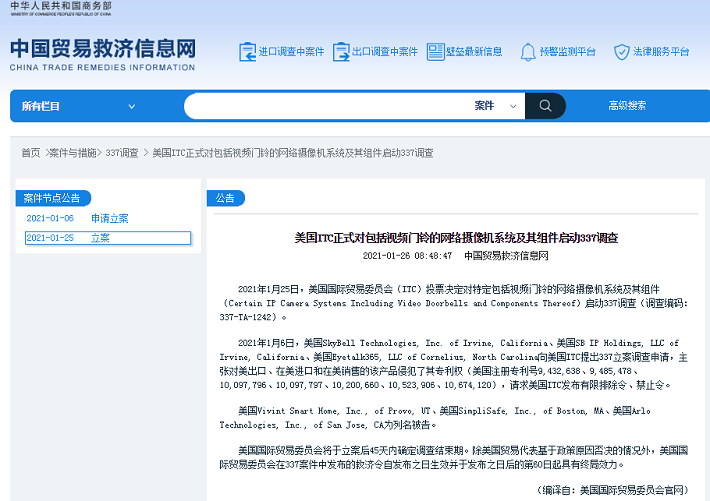Click the chevron beside 所有栏目
Screen dimensions: 710x501
[132, 106]
